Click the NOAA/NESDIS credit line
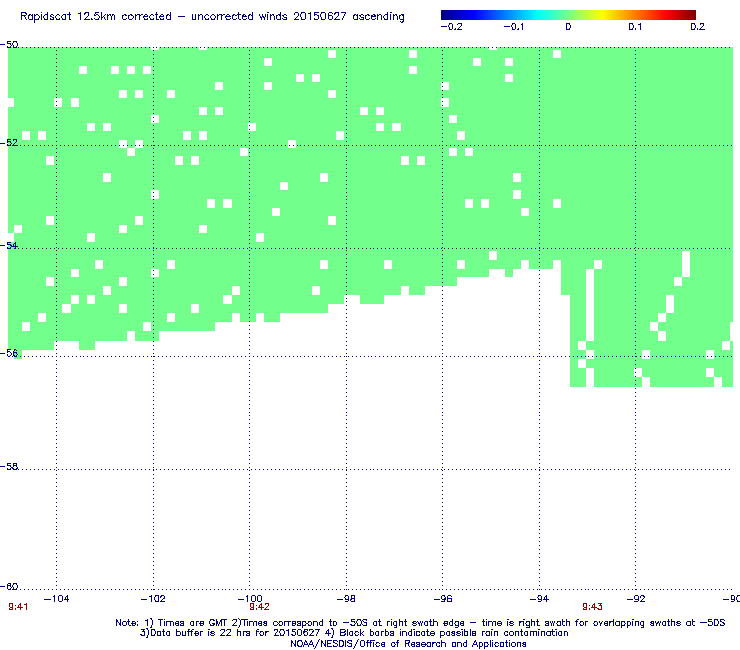The width and height of the screenshot is (740, 650). tap(408, 644)
